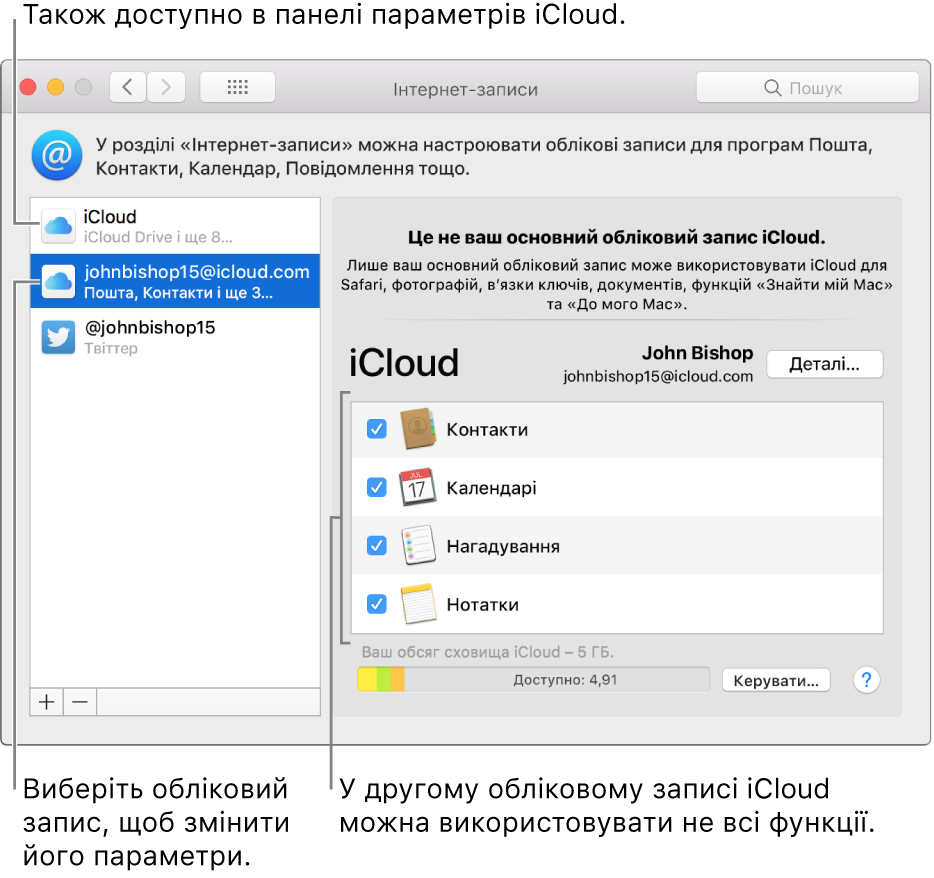Click the Контакти label in services list
The width and height of the screenshot is (934, 878).
click(487, 429)
